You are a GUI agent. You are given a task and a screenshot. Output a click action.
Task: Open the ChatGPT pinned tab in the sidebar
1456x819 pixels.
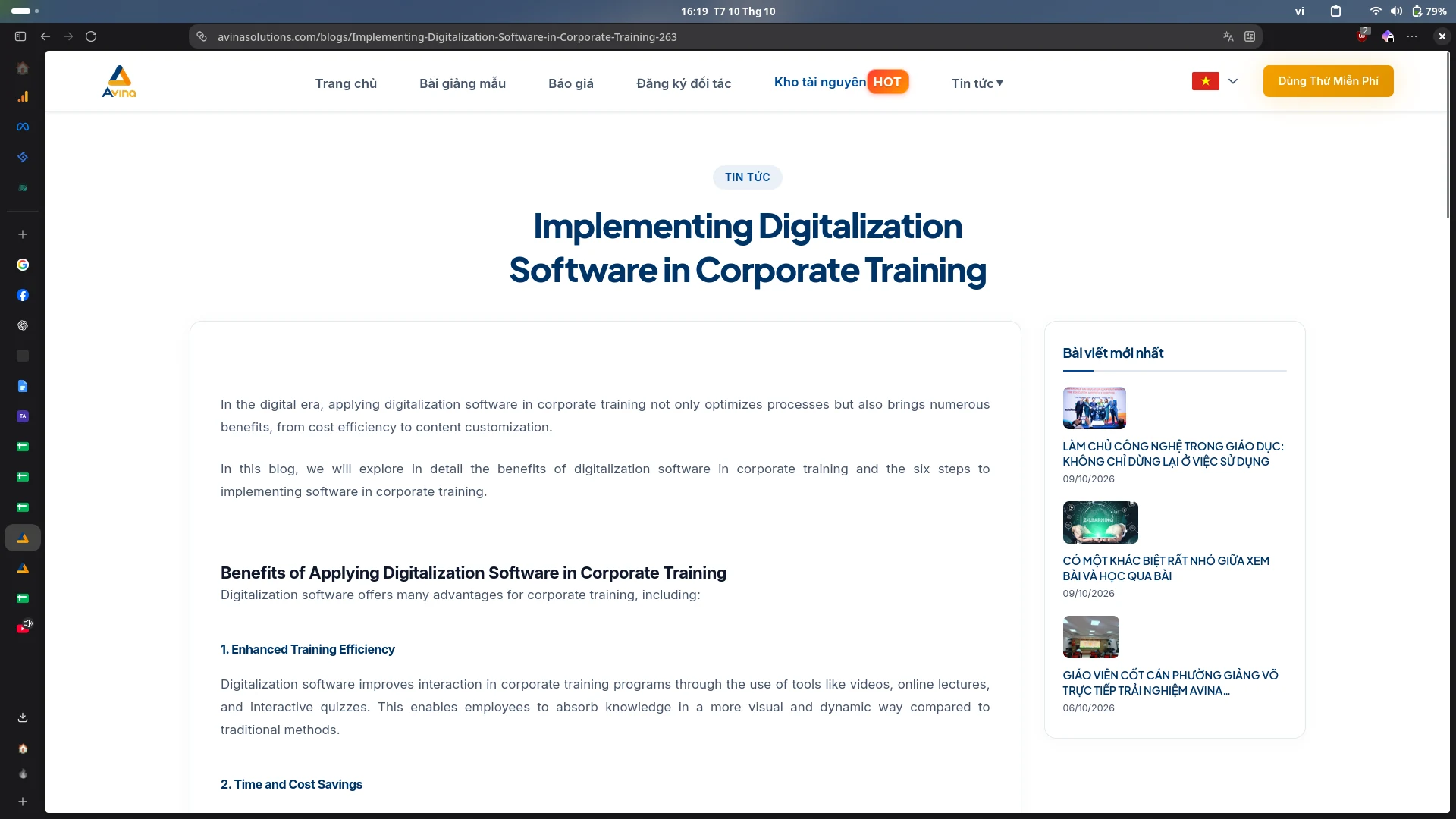(x=23, y=325)
